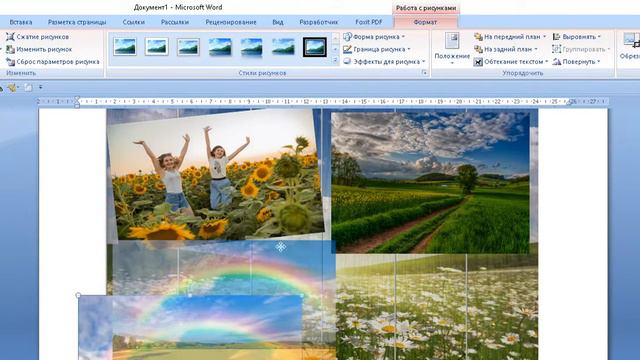The image size is (640, 360).
Task: Open the Вставка ribbon tab
Action: (x=20, y=22)
